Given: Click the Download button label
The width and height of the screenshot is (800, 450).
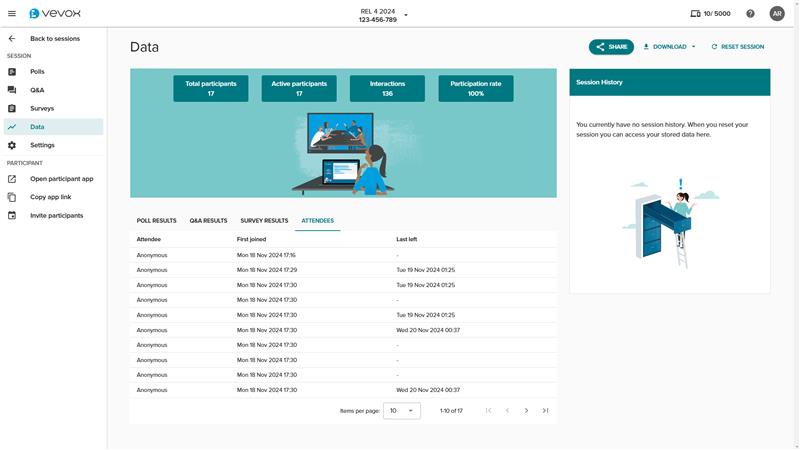Looking at the screenshot, I should coord(669,47).
